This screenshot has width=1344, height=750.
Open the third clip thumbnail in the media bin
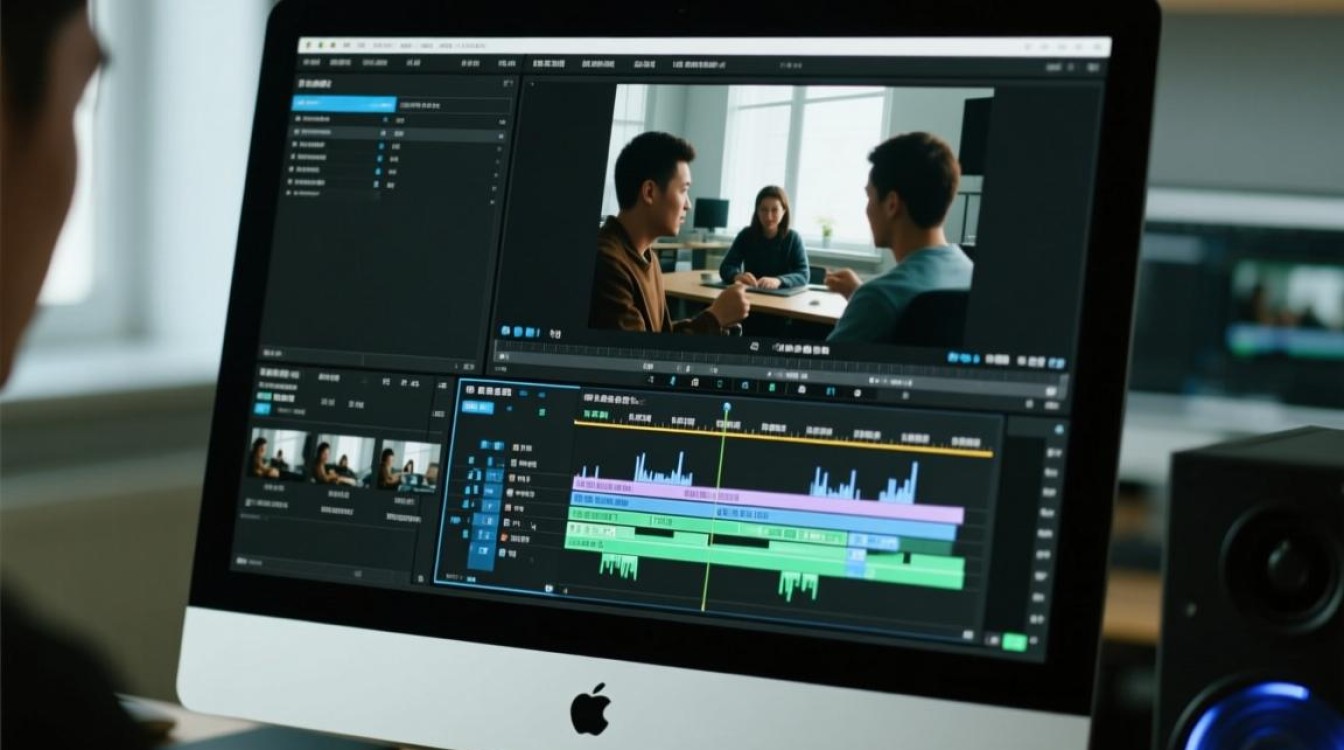(409, 466)
